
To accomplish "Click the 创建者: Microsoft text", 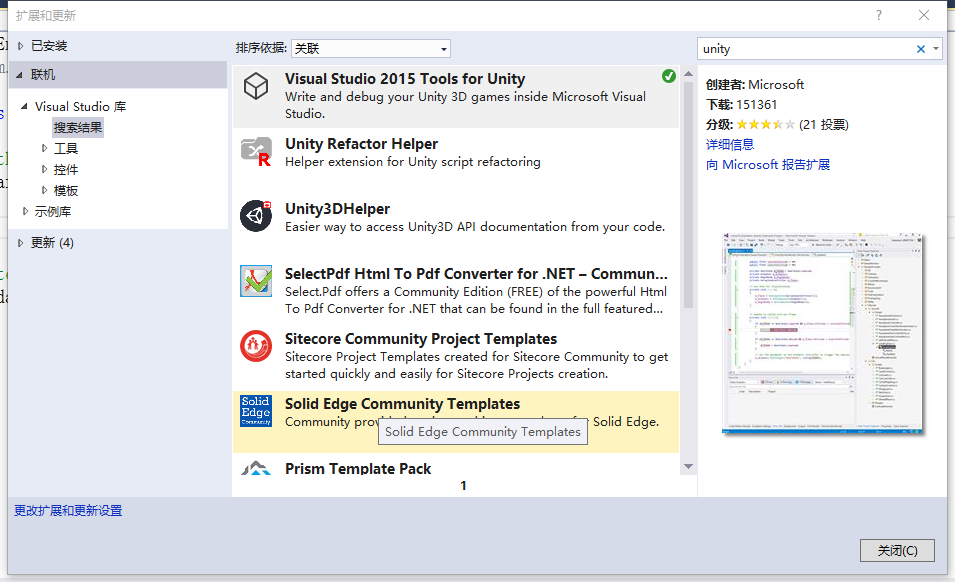I will 755,85.
